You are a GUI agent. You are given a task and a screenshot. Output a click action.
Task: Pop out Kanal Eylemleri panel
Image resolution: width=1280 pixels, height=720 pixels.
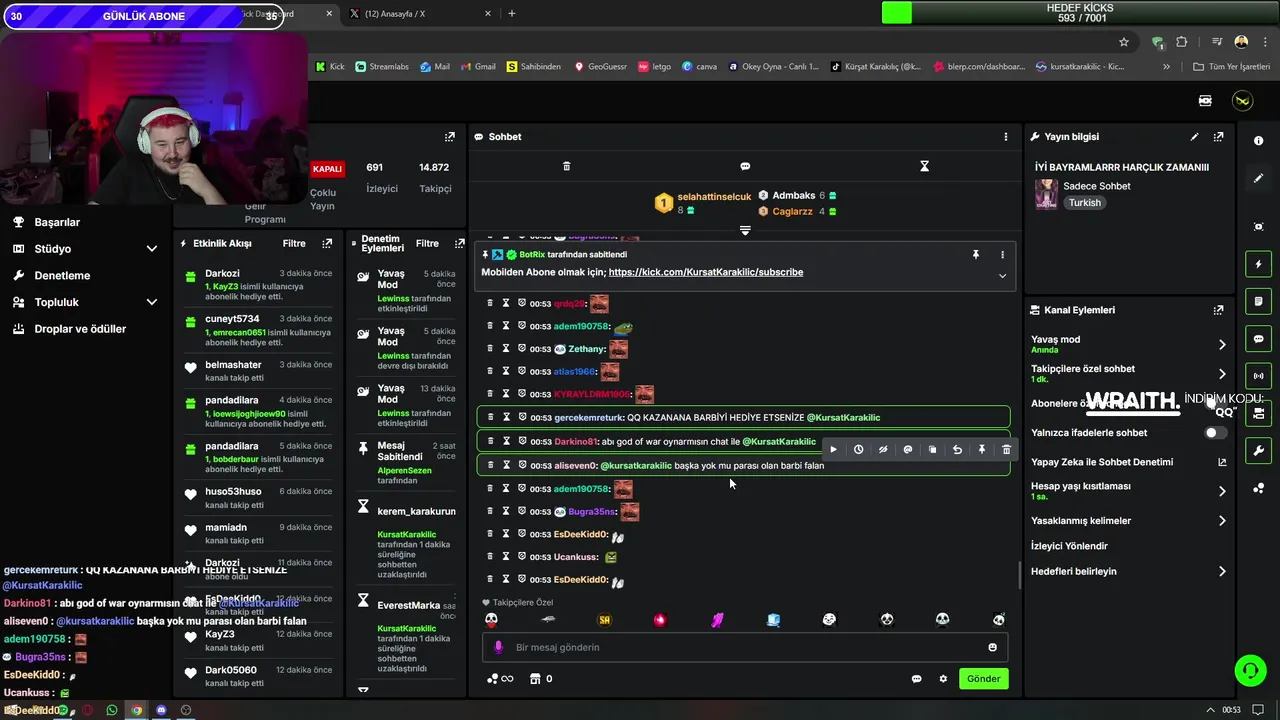pos(1218,310)
